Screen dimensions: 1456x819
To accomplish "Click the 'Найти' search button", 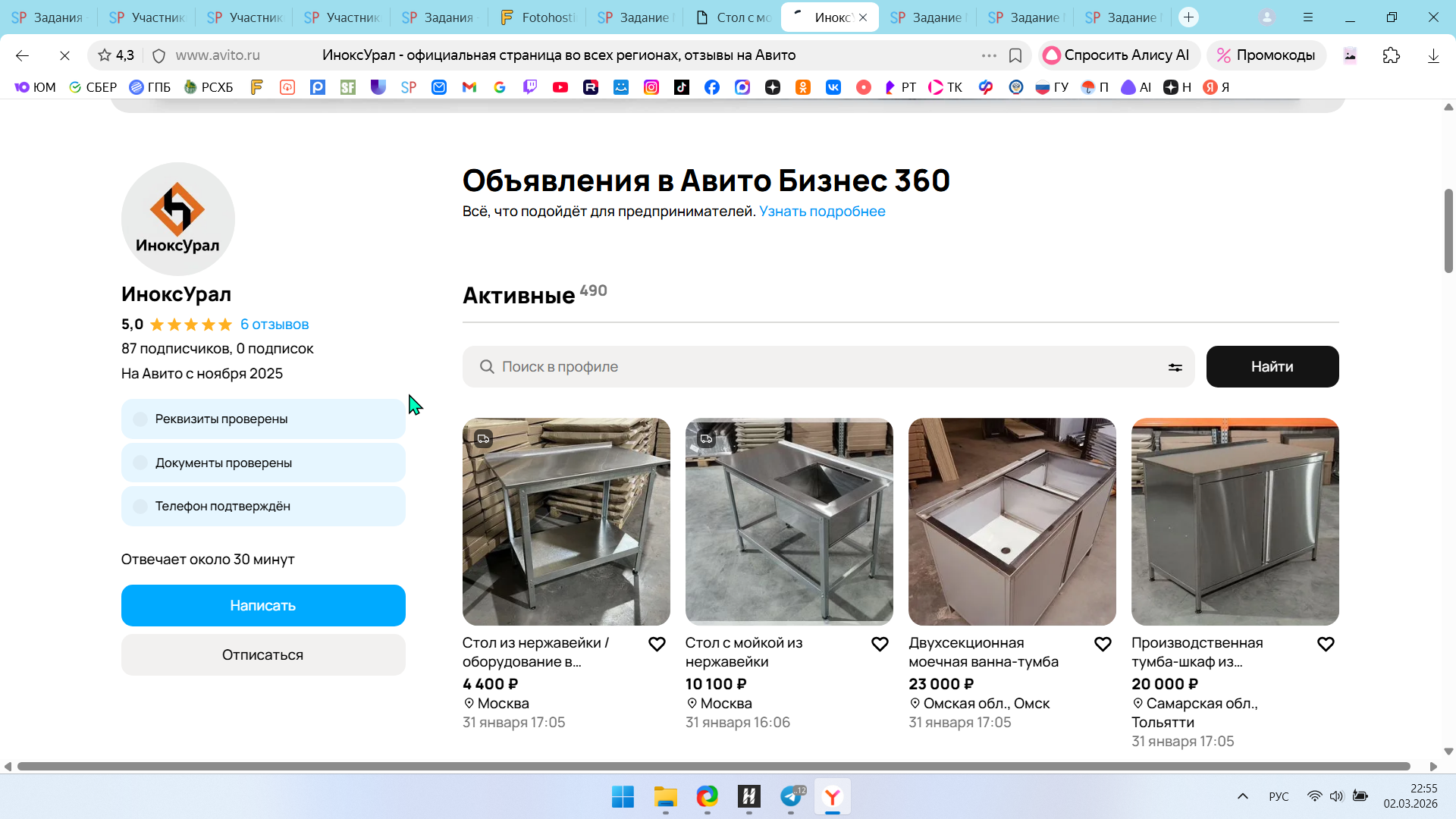I will point(1272,367).
